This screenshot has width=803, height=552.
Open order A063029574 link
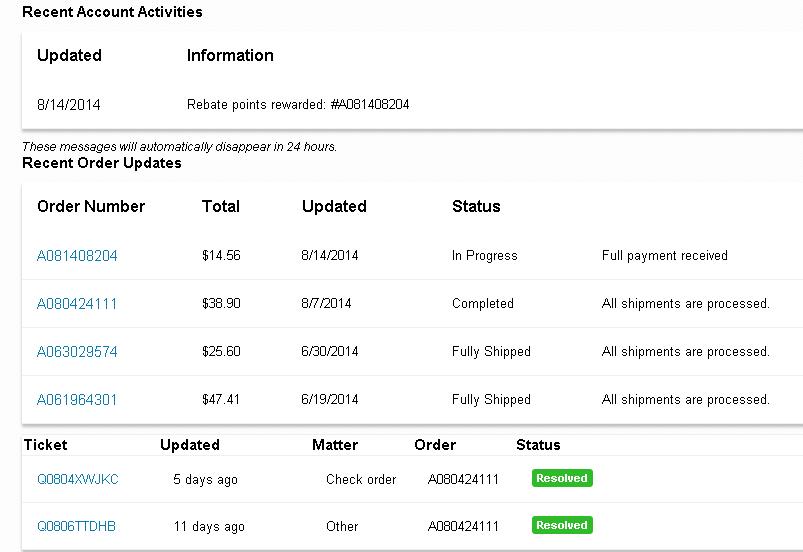pos(77,352)
